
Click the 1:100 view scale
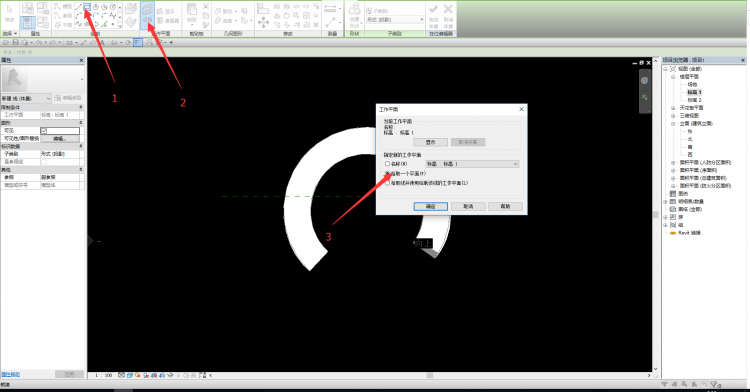[x=103, y=376]
